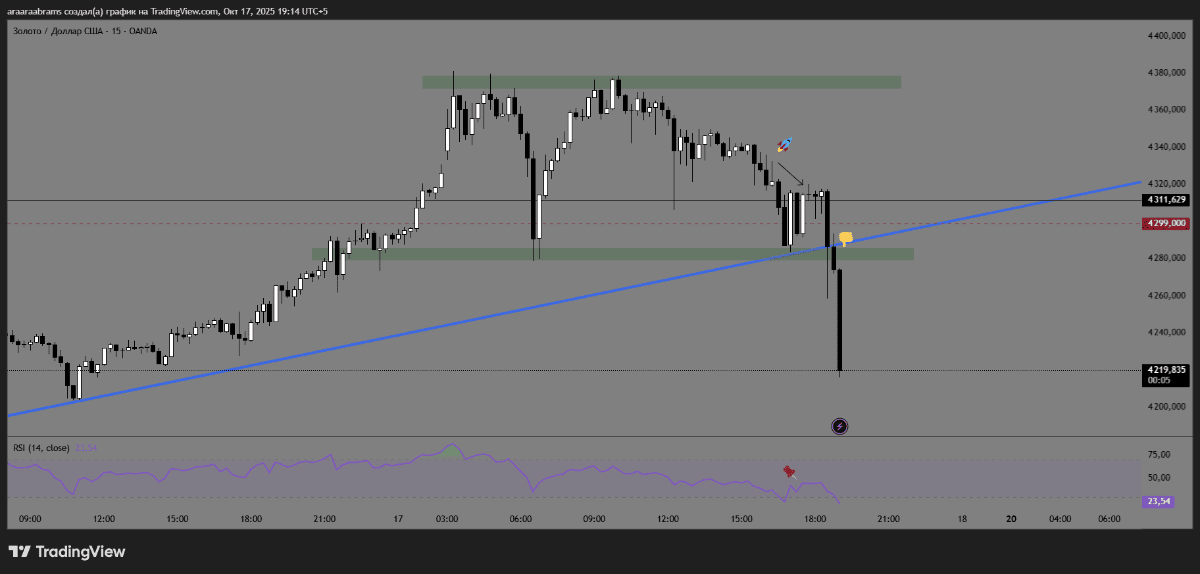Select the yellow thumbs-down emoji marker
This screenshot has width=1200, height=574.
[846, 238]
